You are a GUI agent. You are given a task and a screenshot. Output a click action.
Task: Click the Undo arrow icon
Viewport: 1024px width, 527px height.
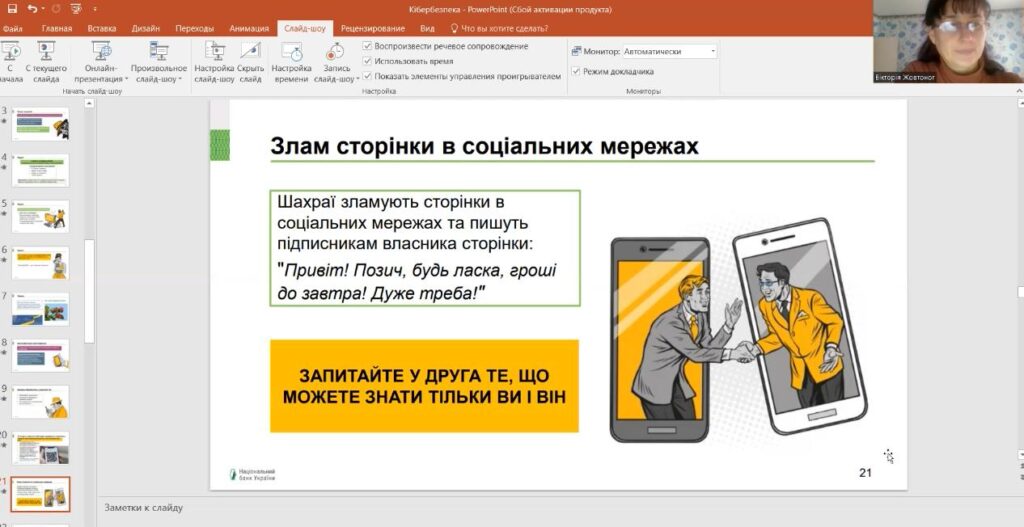(x=32, y=9)
